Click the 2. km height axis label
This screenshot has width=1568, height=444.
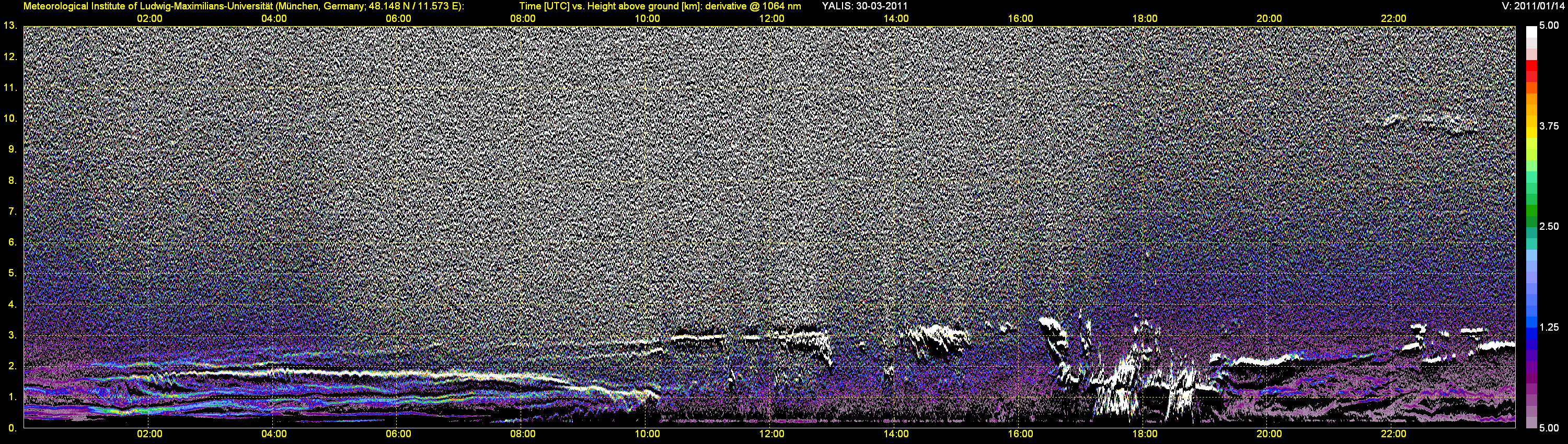(x=12, y=366)
